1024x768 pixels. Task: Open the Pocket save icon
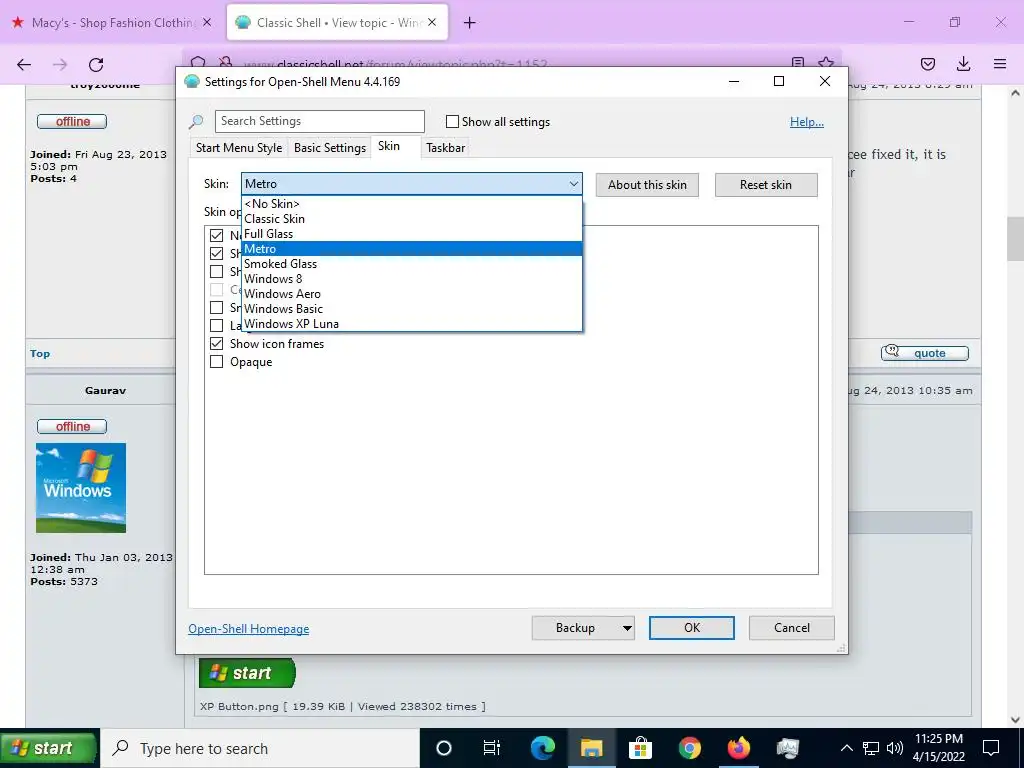[927, 64]
